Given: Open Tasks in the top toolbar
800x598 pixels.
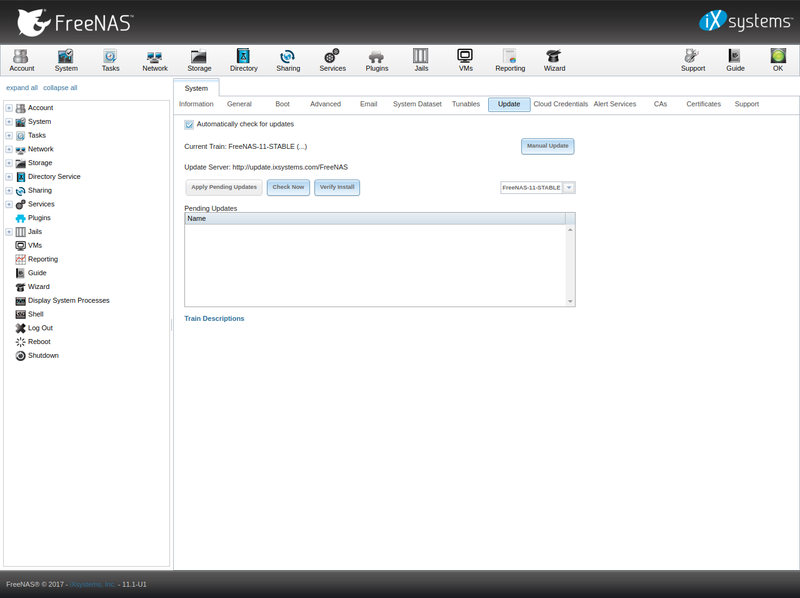Looking at the screenshot, I should (110, 60).
